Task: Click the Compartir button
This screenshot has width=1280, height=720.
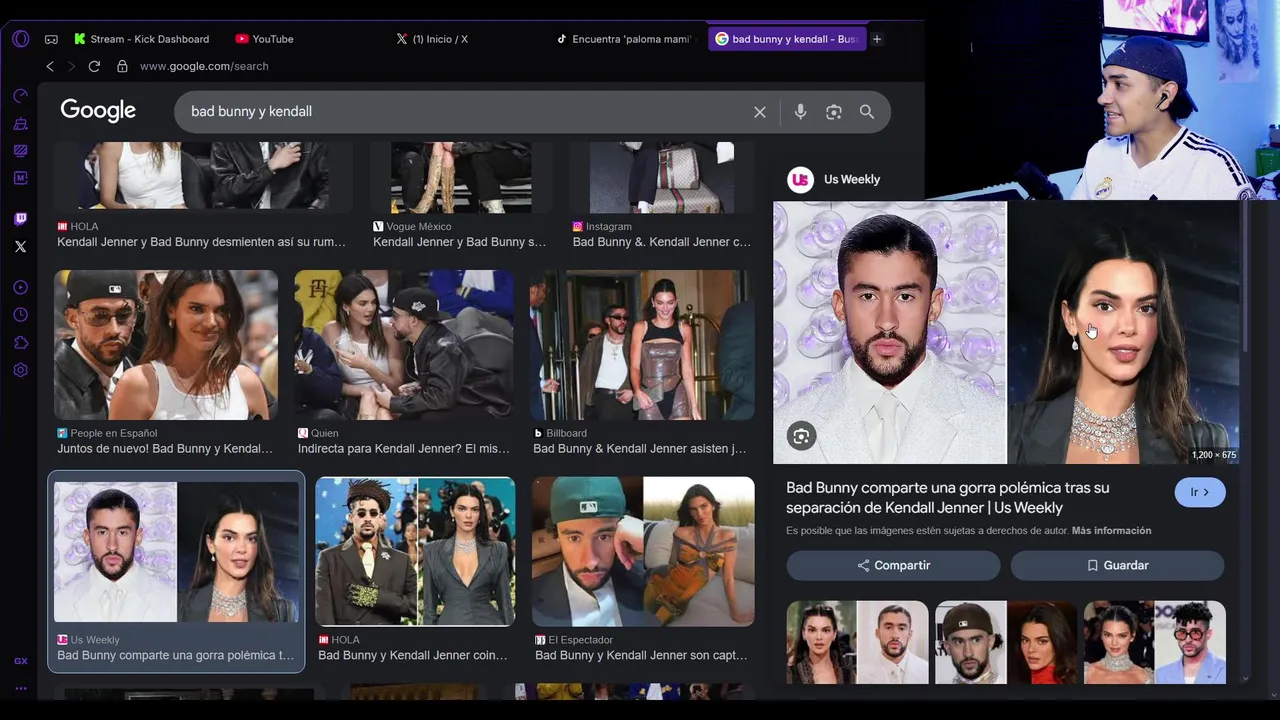Action: [x=893, y=565]
